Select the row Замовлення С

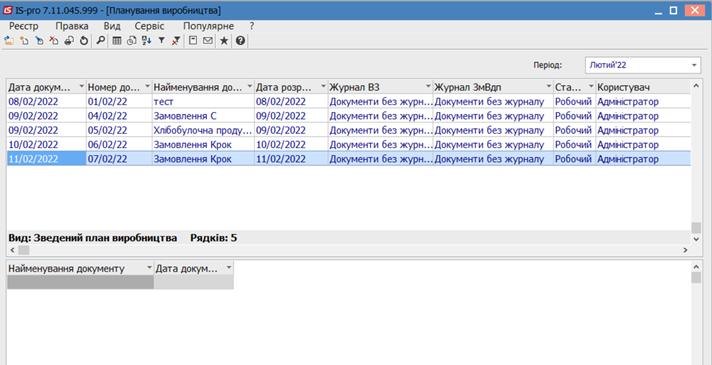click(x=349, y=116)
